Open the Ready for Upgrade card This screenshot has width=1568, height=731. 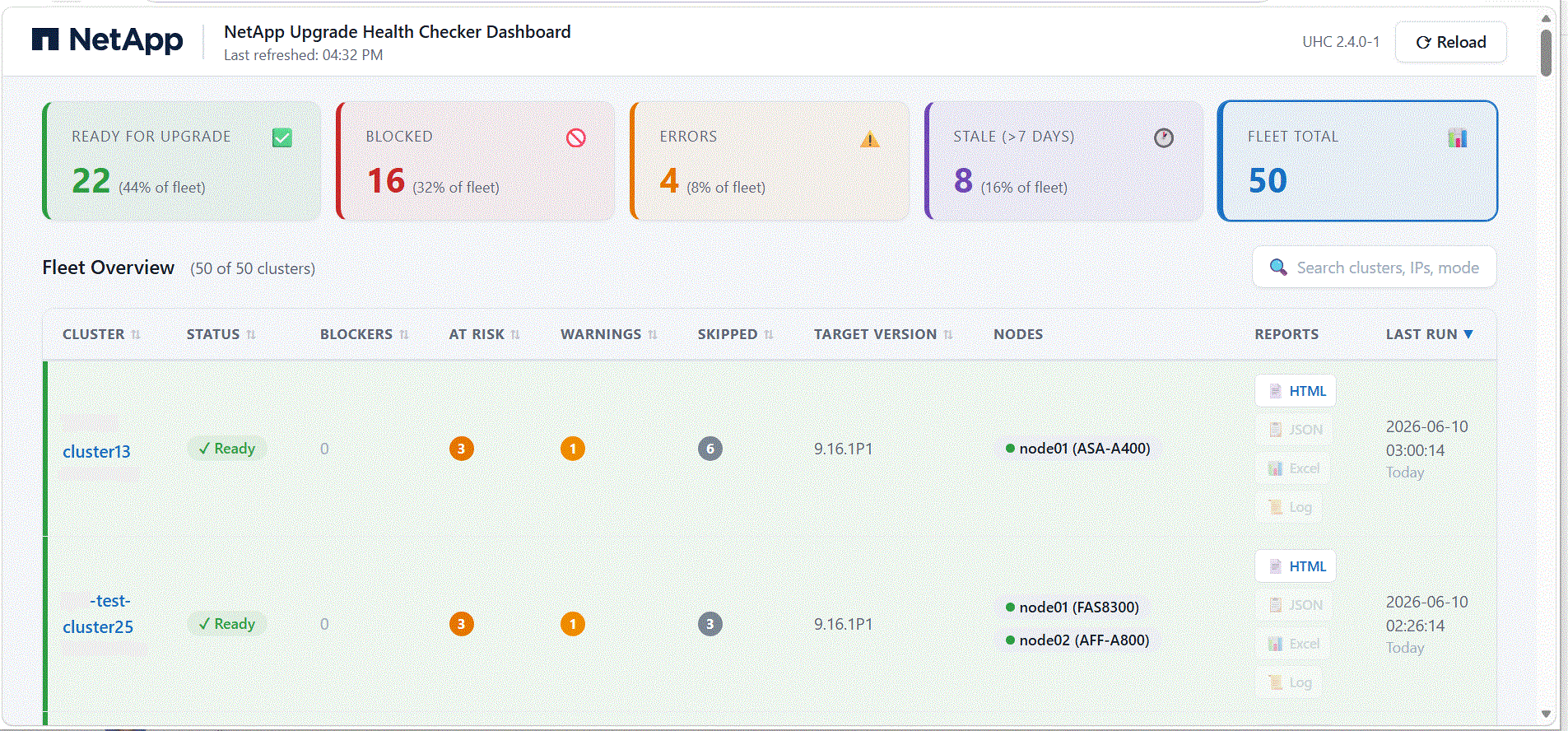(x=182, y=161)
